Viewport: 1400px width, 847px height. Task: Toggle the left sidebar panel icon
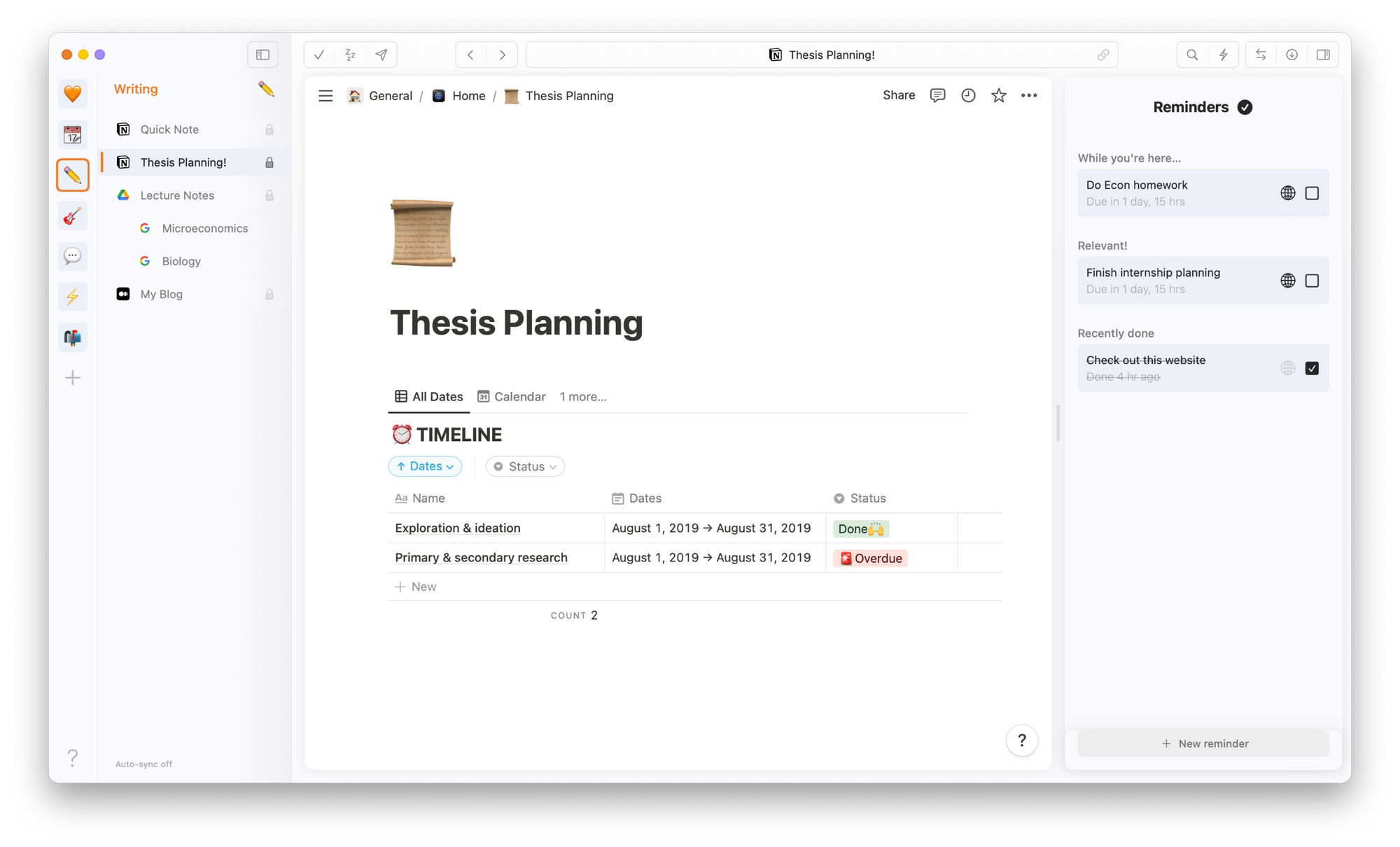tap(262, 55)
